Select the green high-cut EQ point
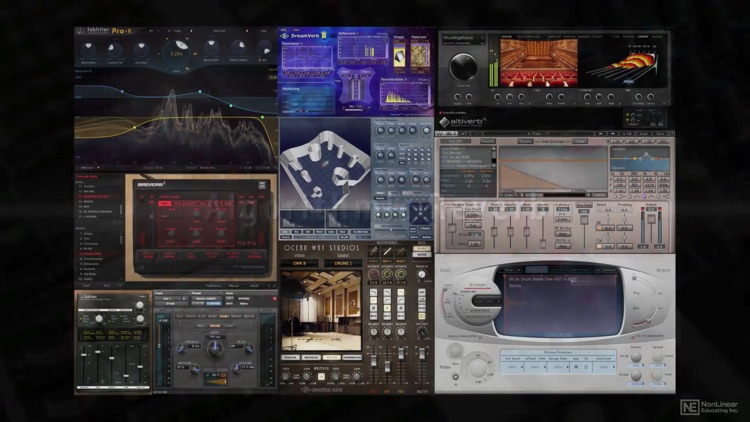Viewport: 750px width, 422px height. 262,117
